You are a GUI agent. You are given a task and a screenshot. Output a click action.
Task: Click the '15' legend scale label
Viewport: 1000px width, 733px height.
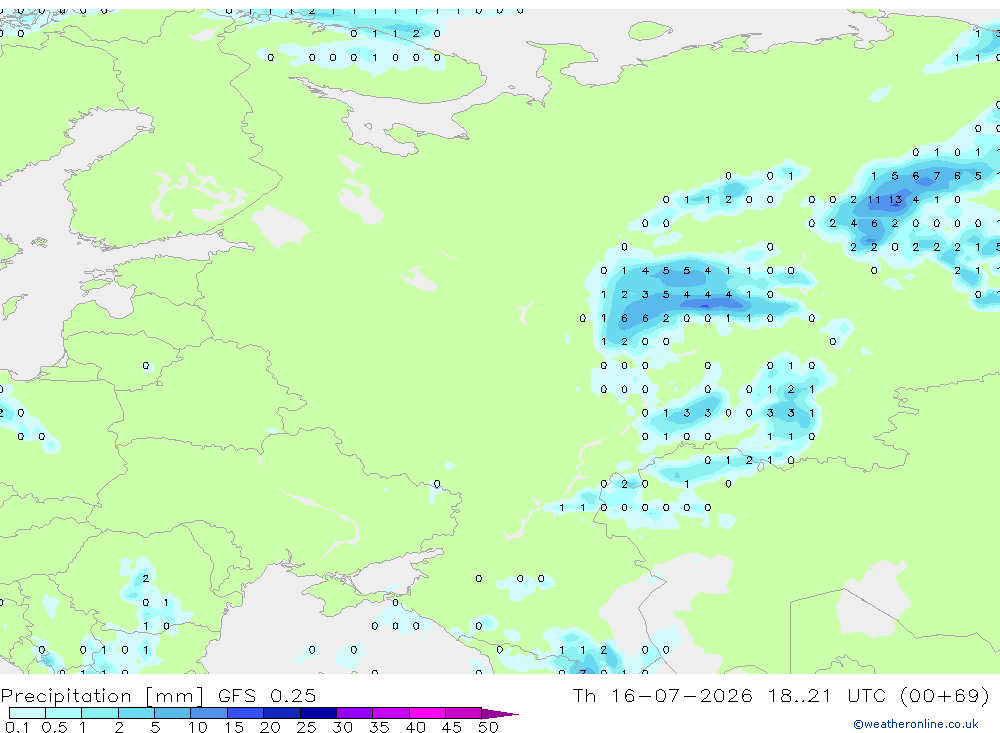point(233,727)
